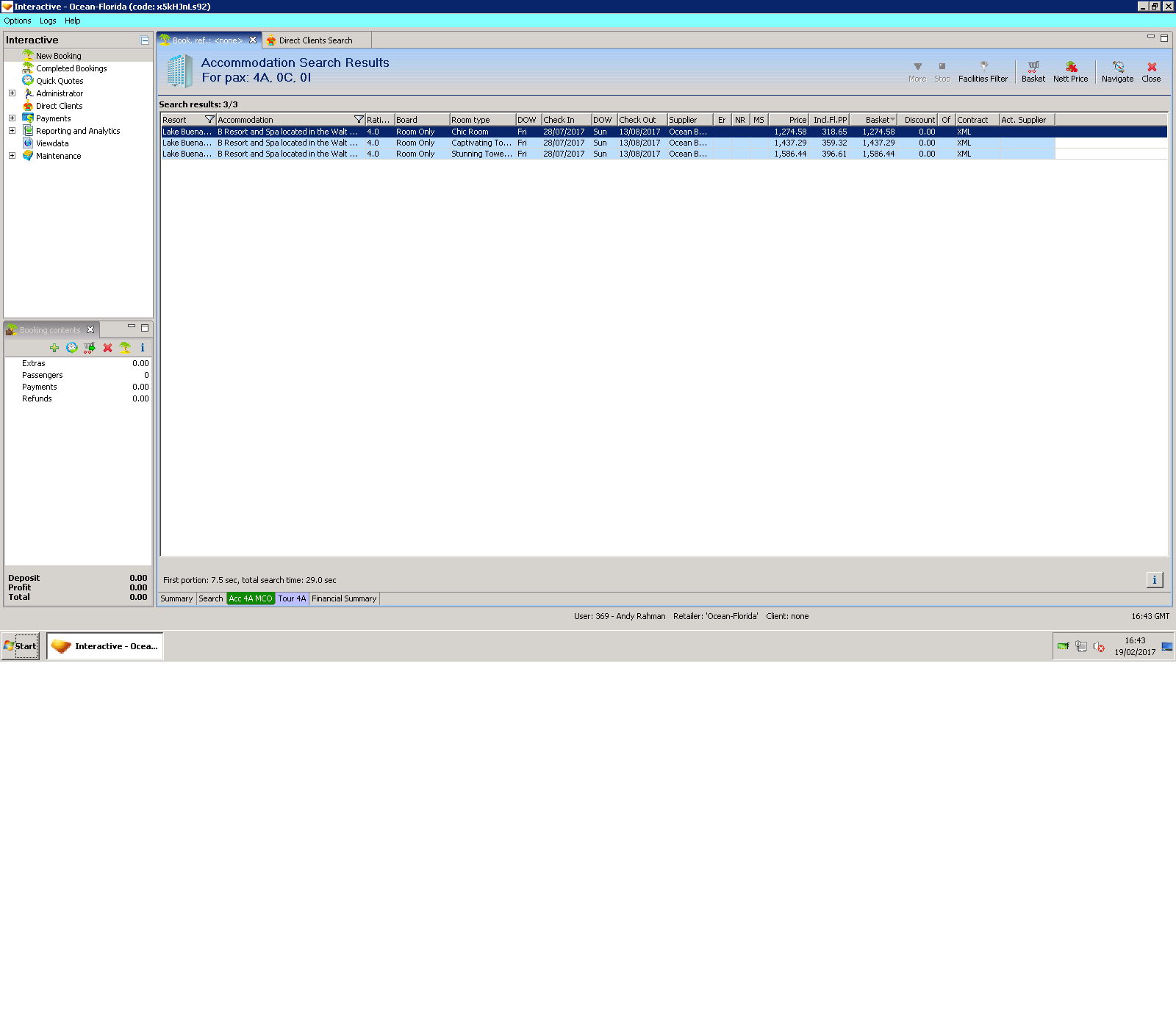The width and height of the screenshot is (1176, 1030).
Task: Select Refunds row in Booking contents
Action: tap(78, 398)
